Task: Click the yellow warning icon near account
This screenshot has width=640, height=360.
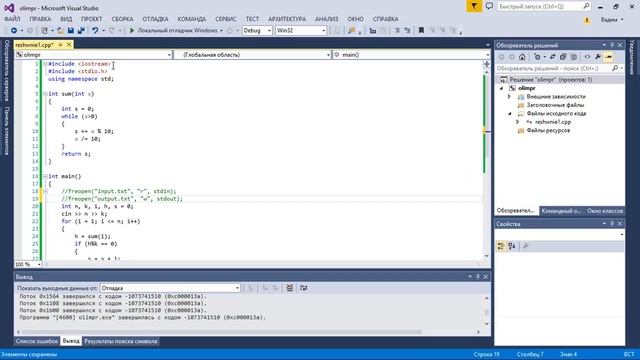Action: (587, 20)
